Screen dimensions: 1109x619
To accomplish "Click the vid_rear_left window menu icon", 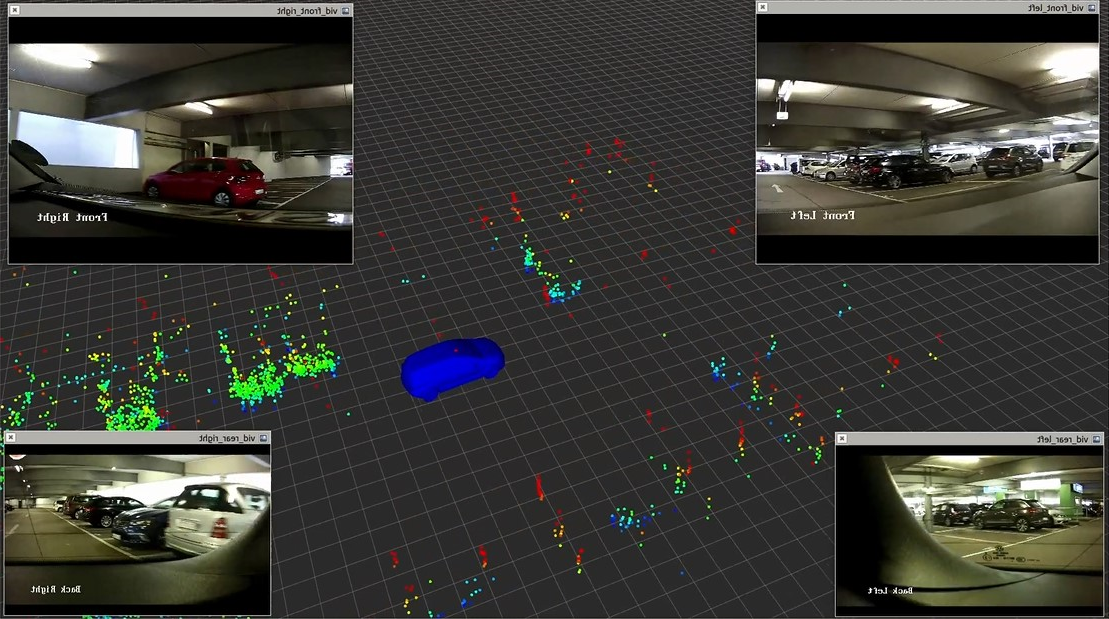I will tap(1097, 438).
